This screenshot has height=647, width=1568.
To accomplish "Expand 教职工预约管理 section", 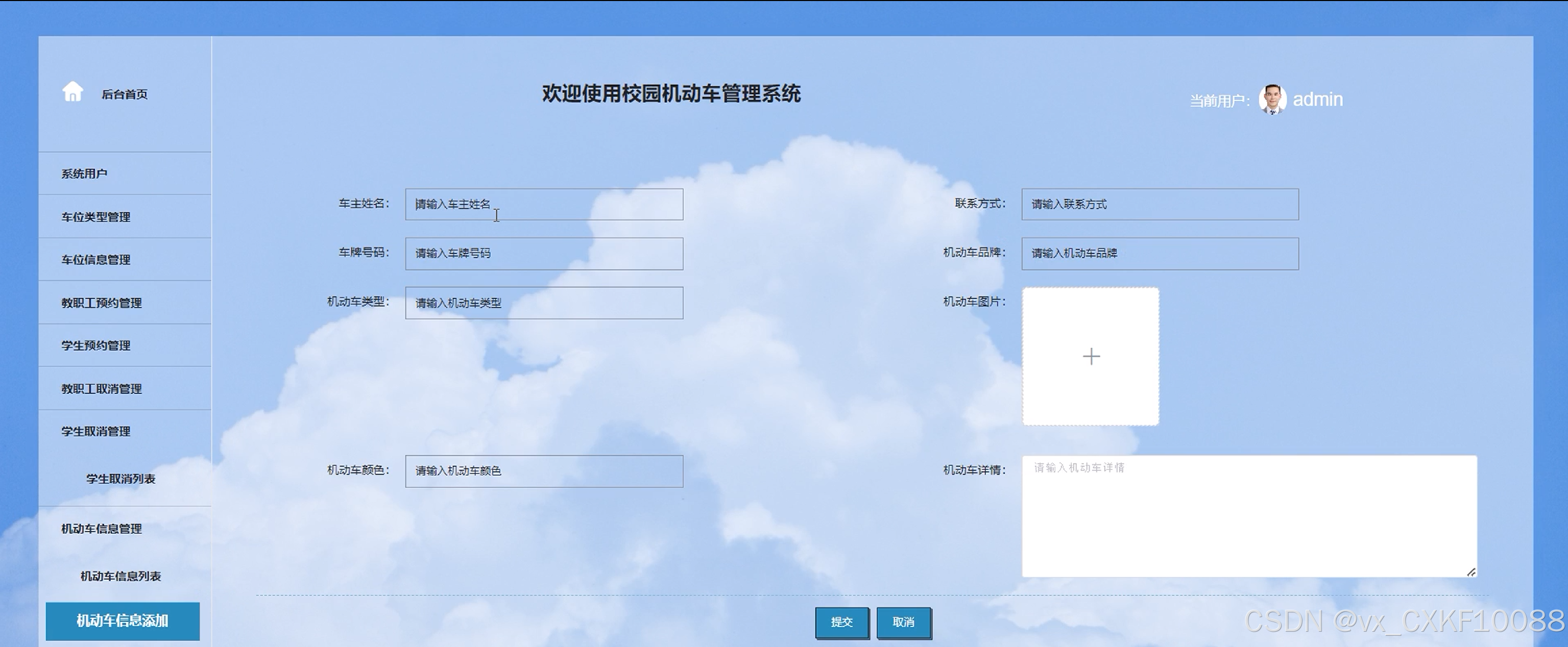I will click(101, 303).
